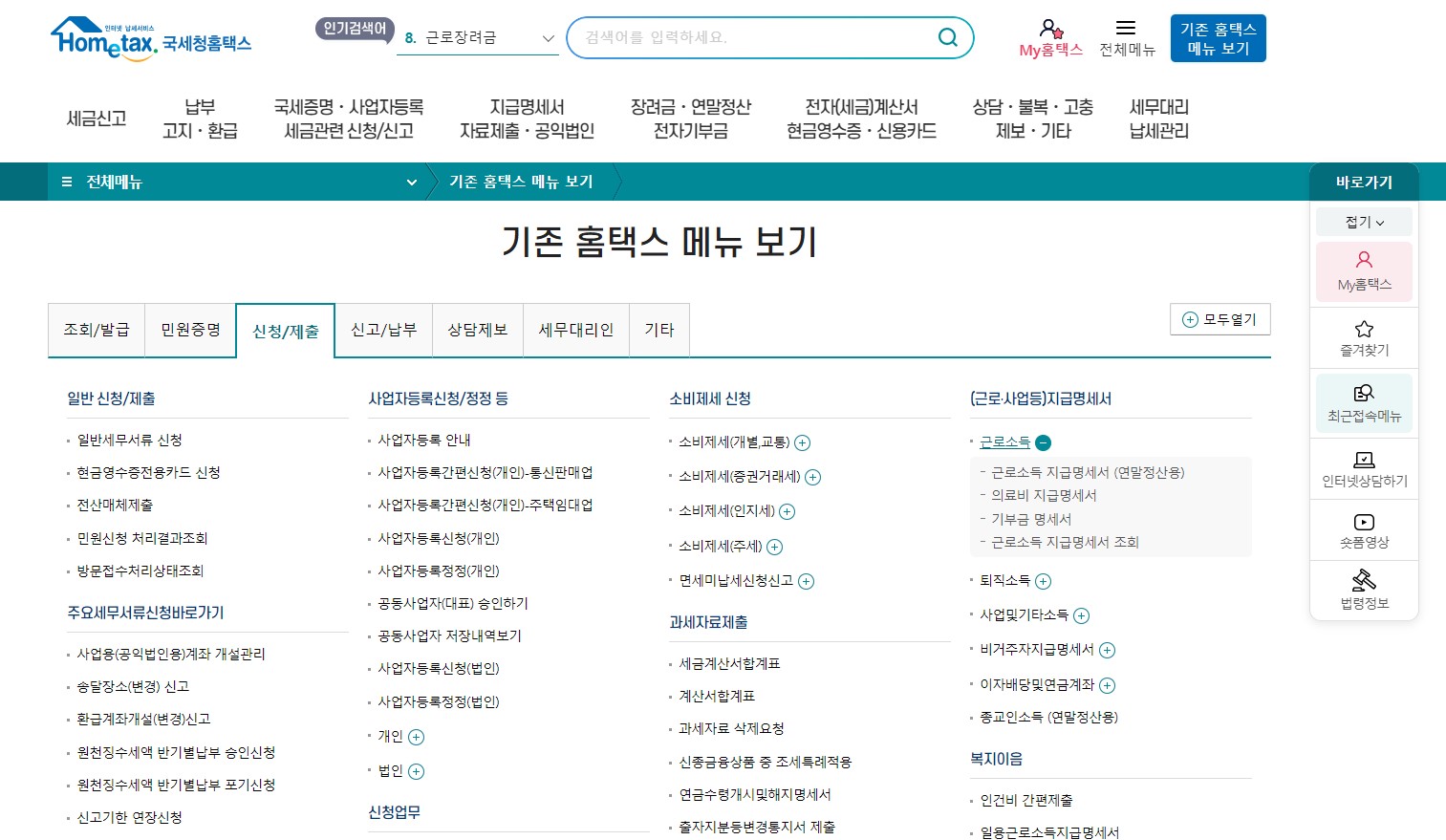1446x840 pixels.
Task: Click the search magnifier icon
Action: click(947, 37)
